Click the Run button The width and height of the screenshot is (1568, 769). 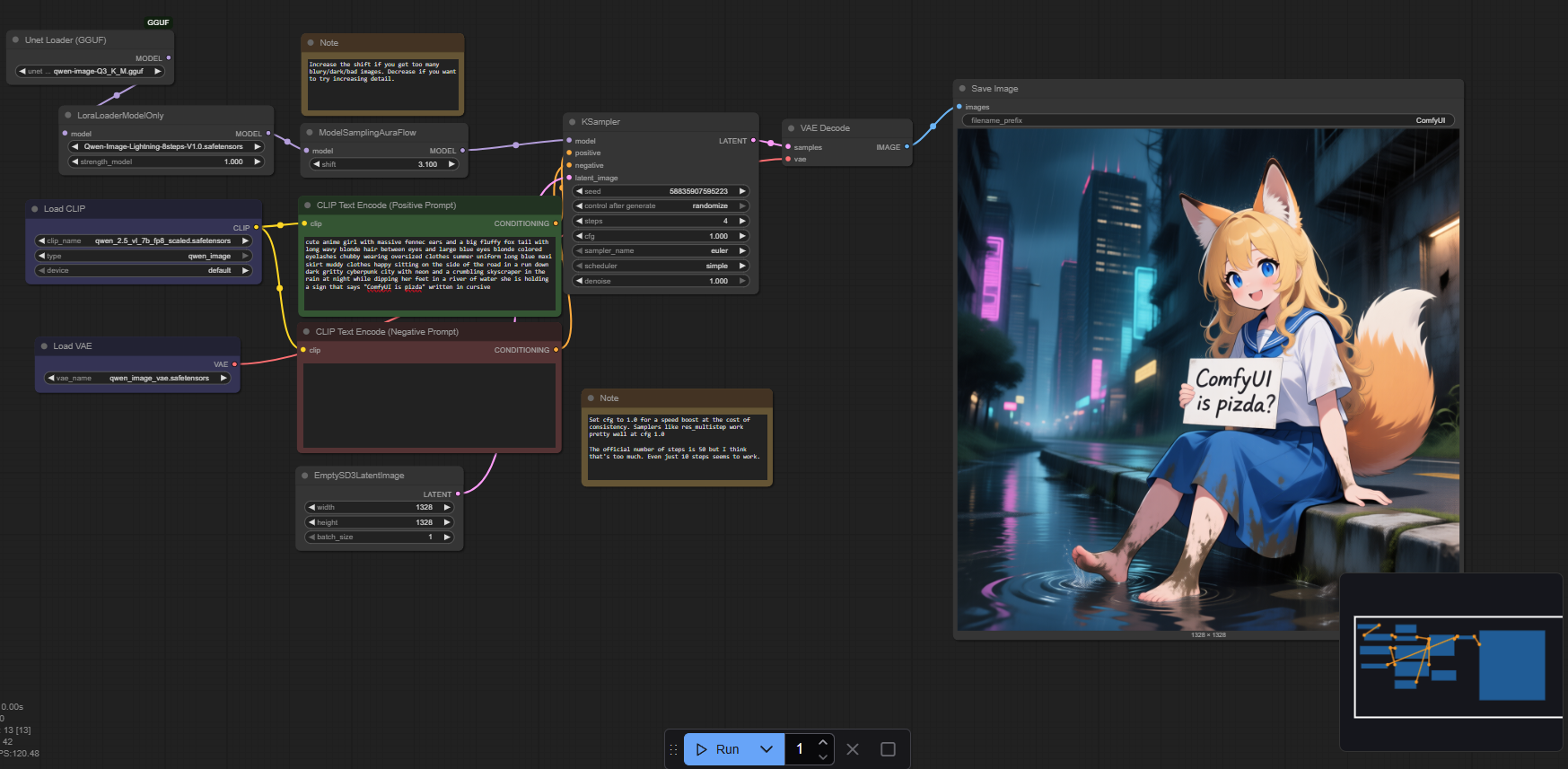[719, 749]
